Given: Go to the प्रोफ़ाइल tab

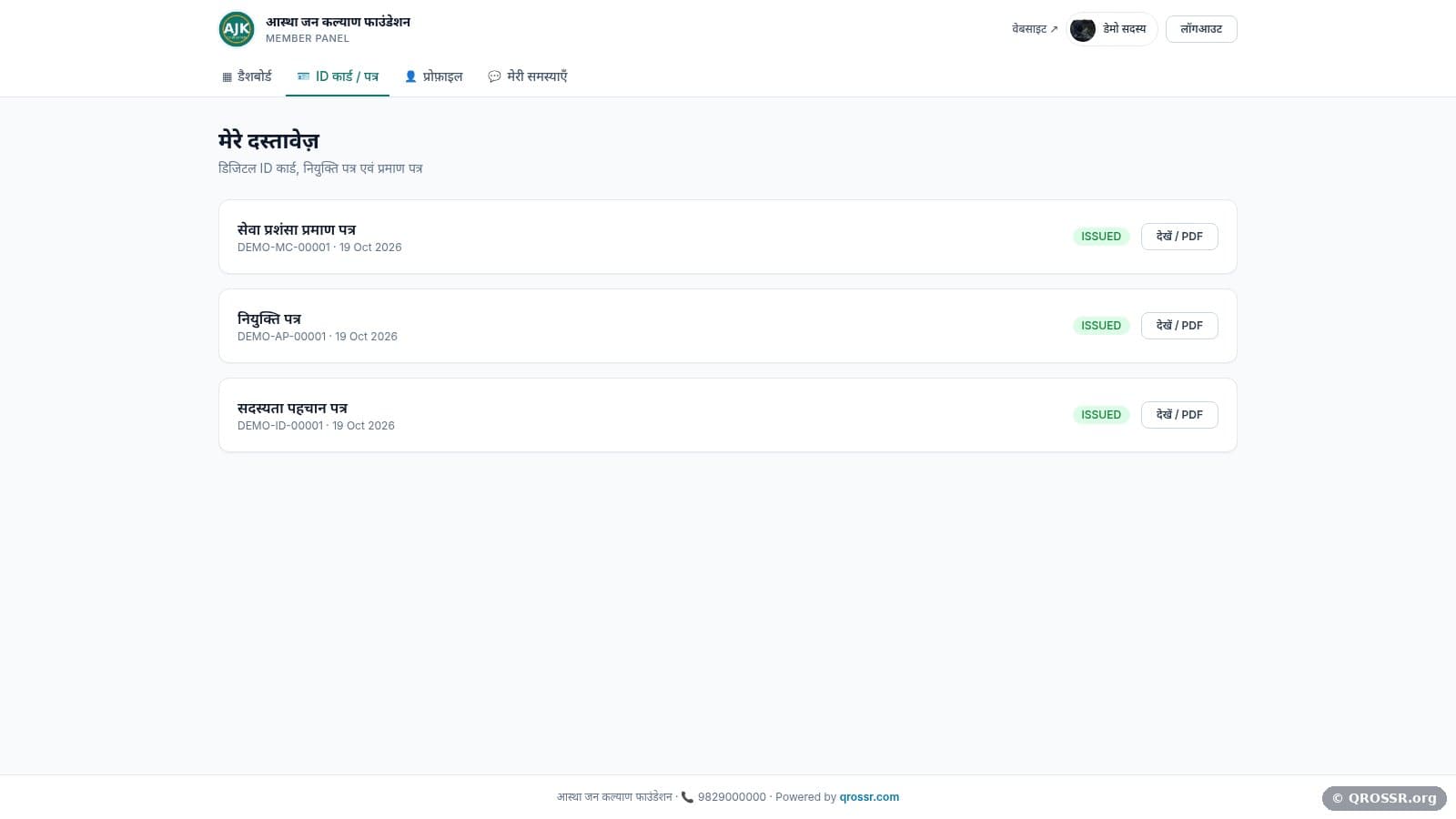Looking at the screenshot, I should coord(433,76).
